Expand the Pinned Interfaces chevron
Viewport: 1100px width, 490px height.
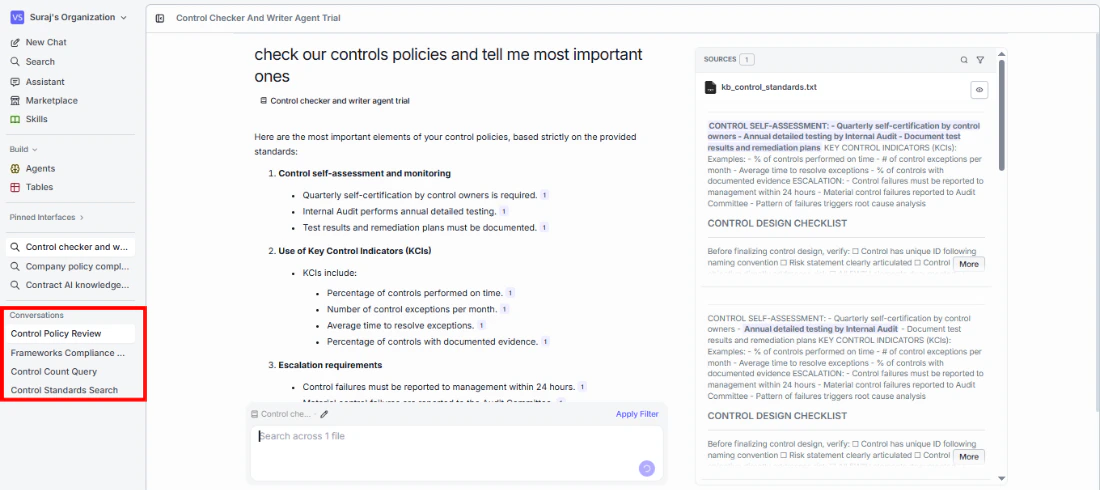click(81, 218)
